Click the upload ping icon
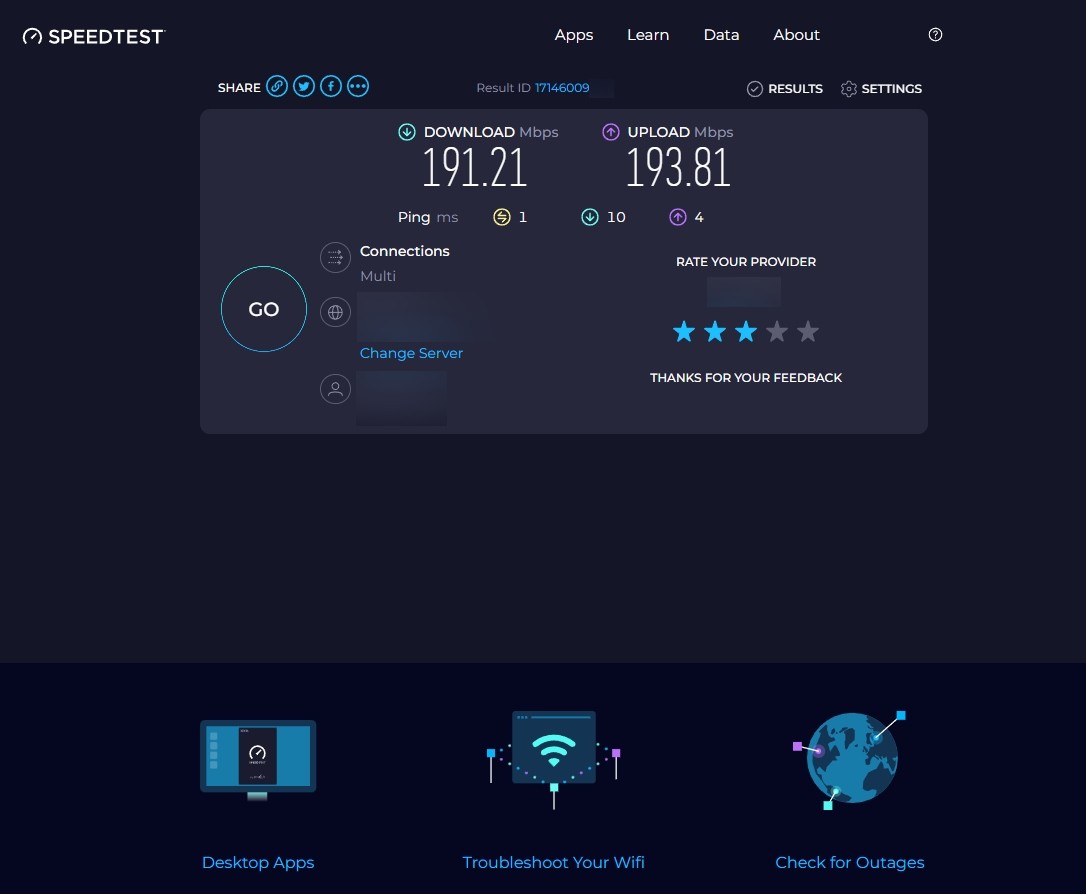The width and height of the screenshot is (1086, 894). (x=677, y=217)
